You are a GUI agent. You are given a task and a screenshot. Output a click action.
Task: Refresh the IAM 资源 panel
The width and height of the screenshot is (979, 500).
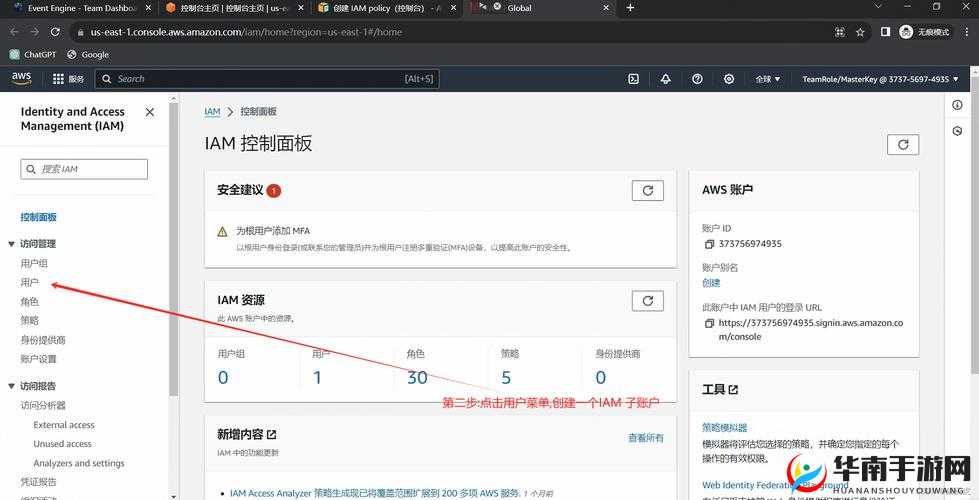(647, 301)
